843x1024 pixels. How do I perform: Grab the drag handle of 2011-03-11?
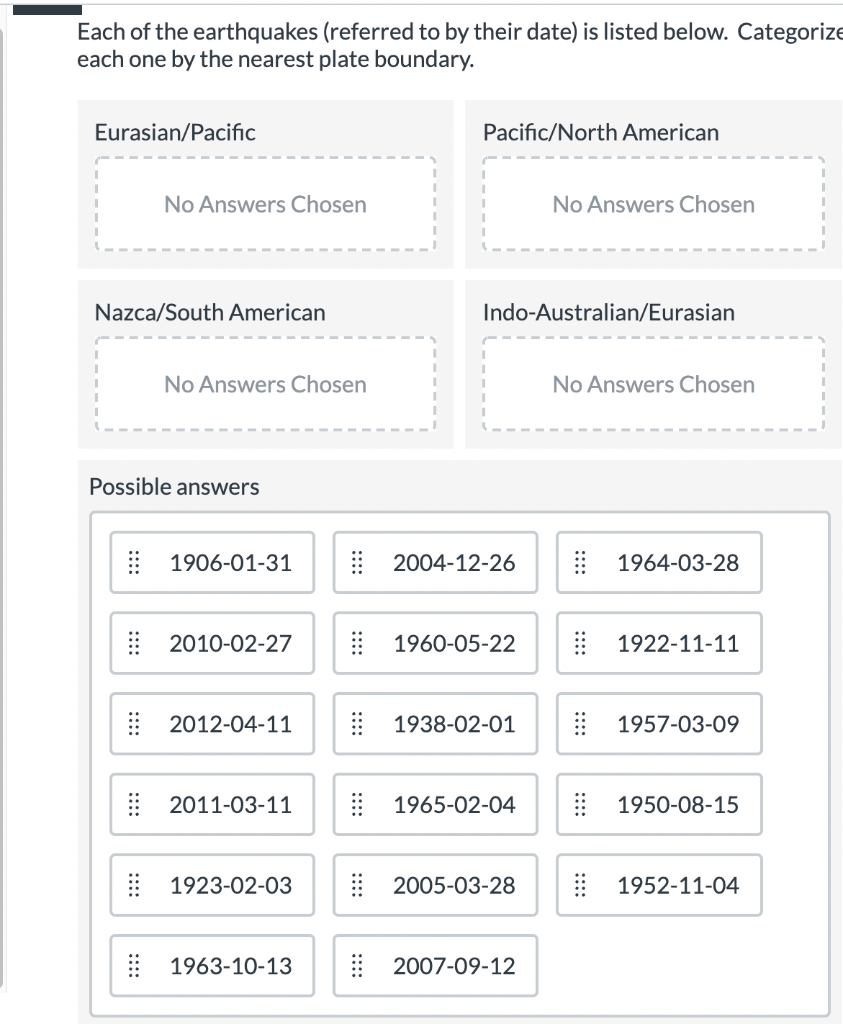click(x=133, y=805)
